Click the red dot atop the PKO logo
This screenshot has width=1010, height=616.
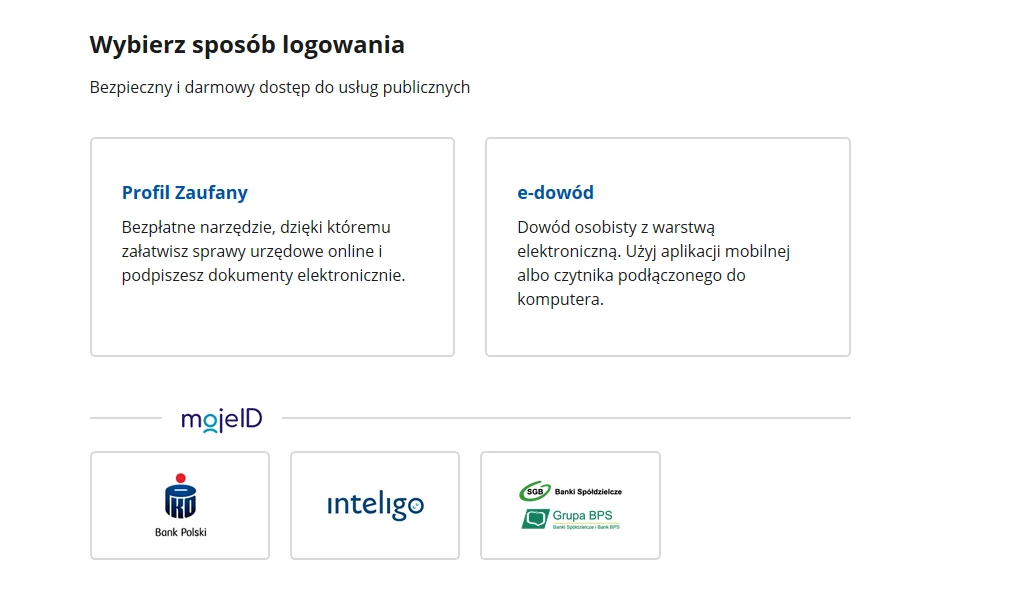coord(181,477)
